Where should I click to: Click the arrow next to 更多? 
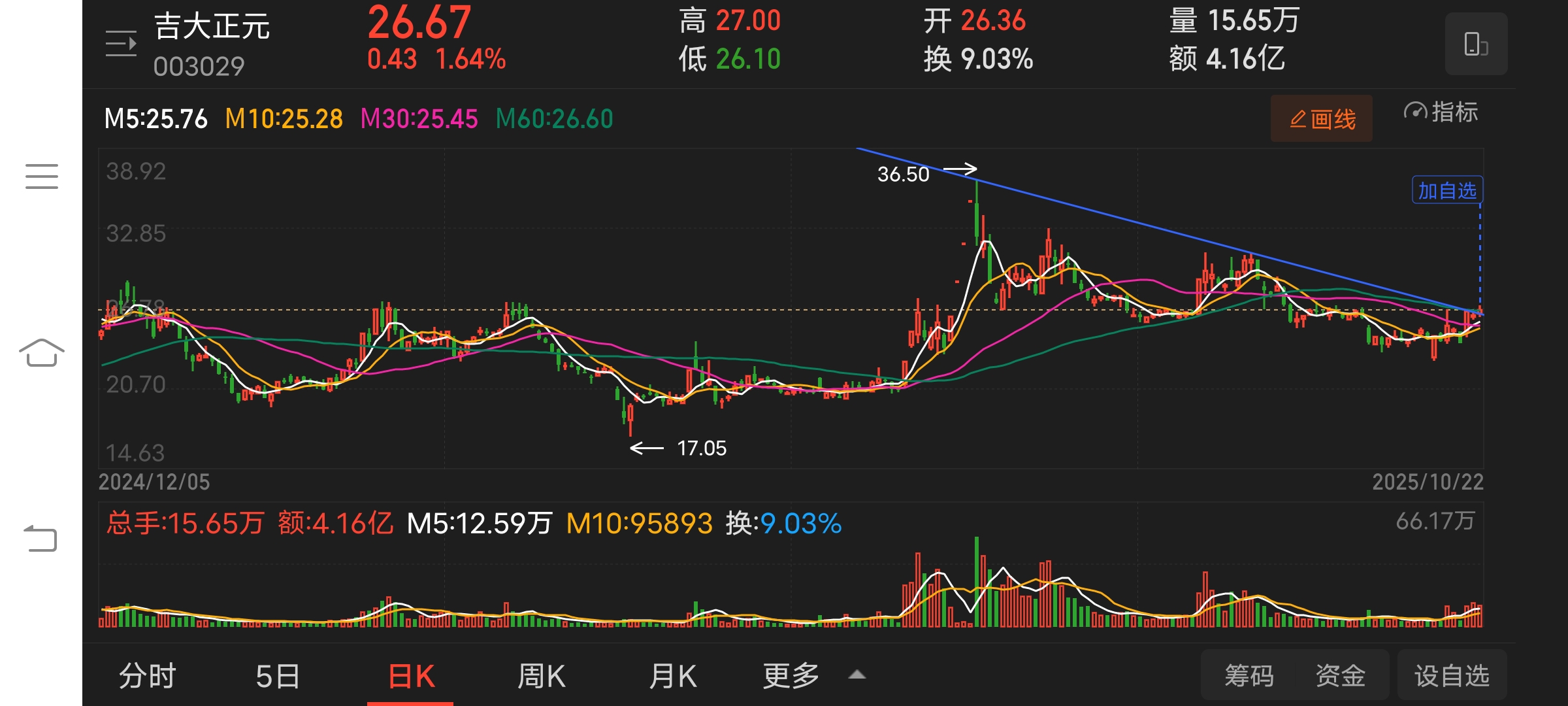[857, 675]
